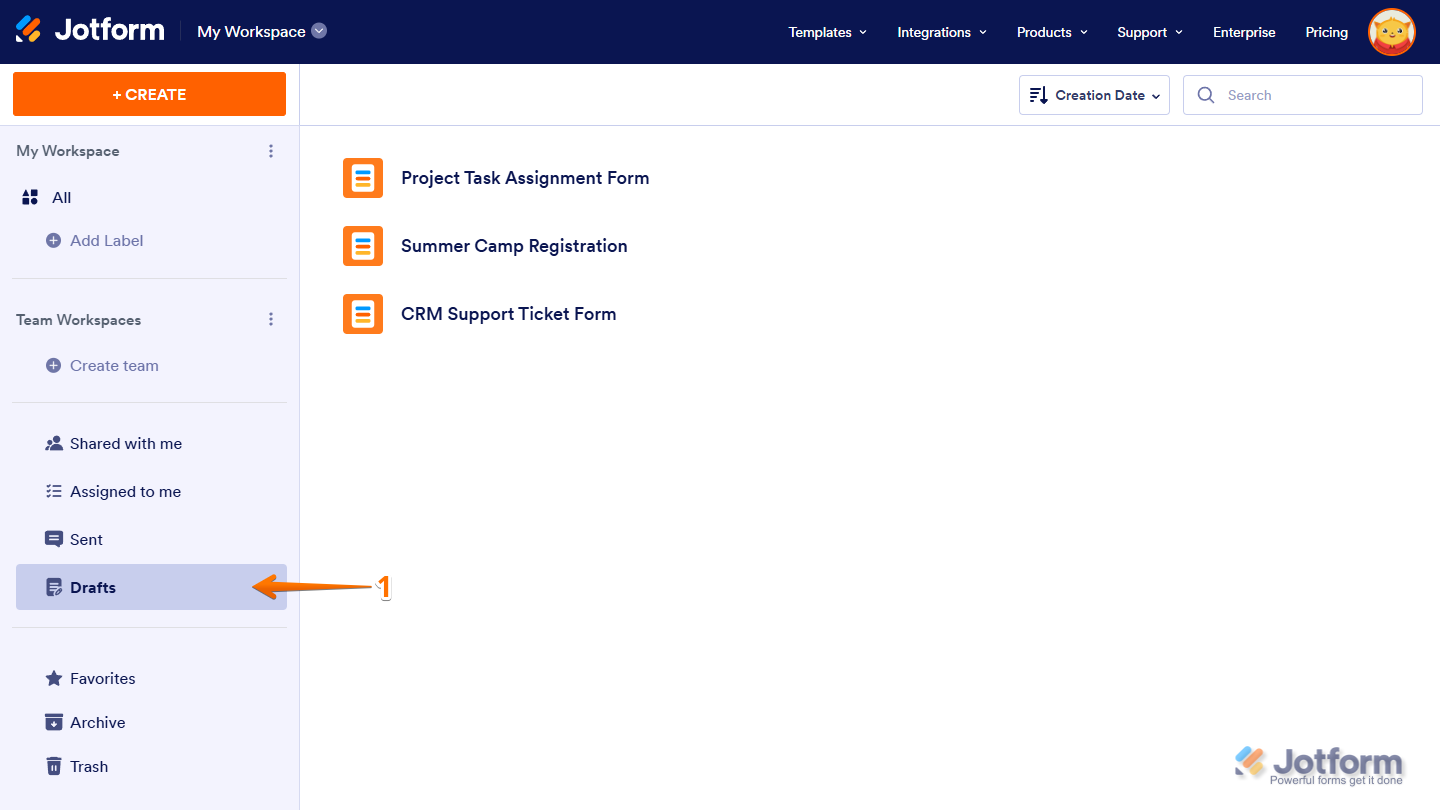Click the Create team link
This screenshot has height=810, width=1440.
tap(114, 365)
